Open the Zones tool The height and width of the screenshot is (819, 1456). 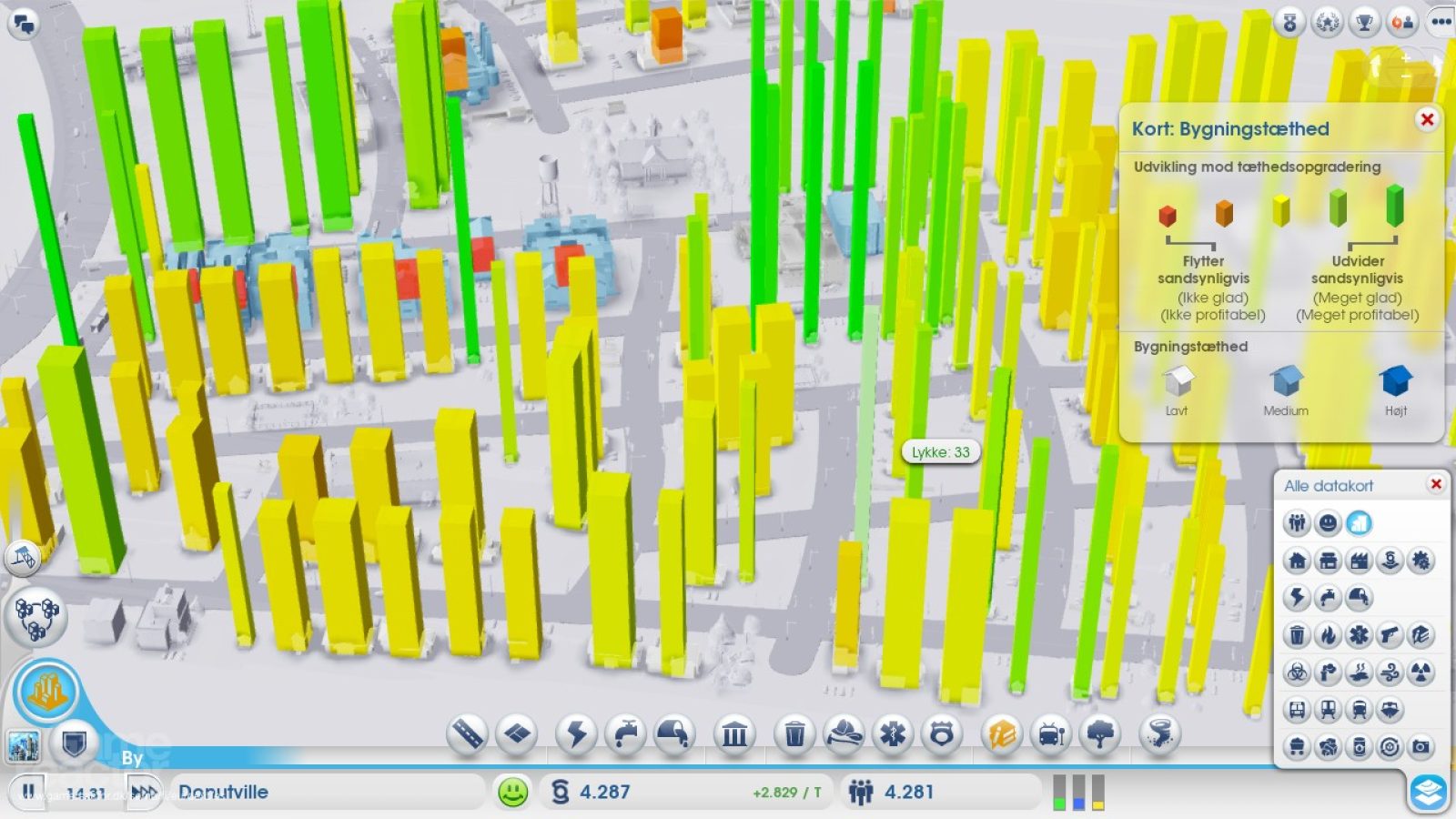point(517,733)
